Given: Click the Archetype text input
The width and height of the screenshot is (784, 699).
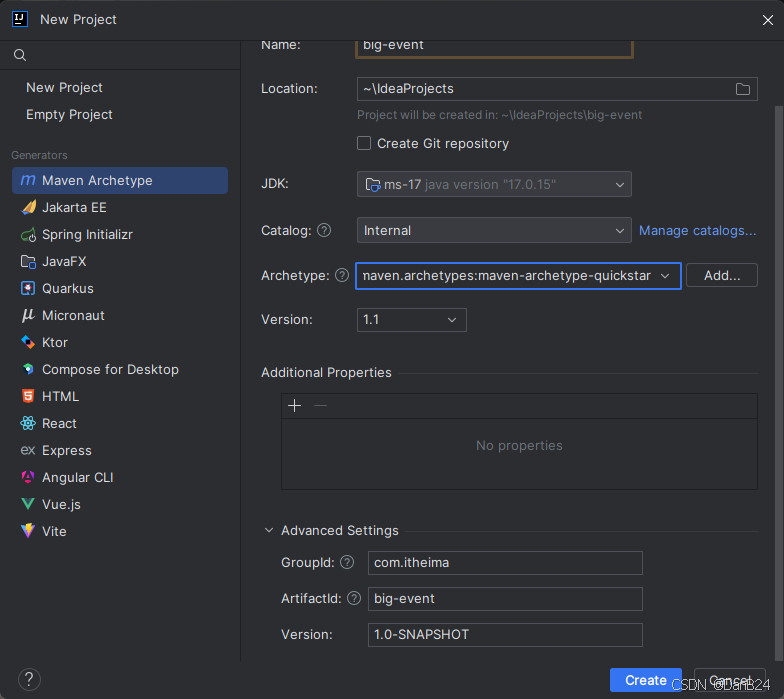Looking at the screenshot, I should tap(506, 276).
